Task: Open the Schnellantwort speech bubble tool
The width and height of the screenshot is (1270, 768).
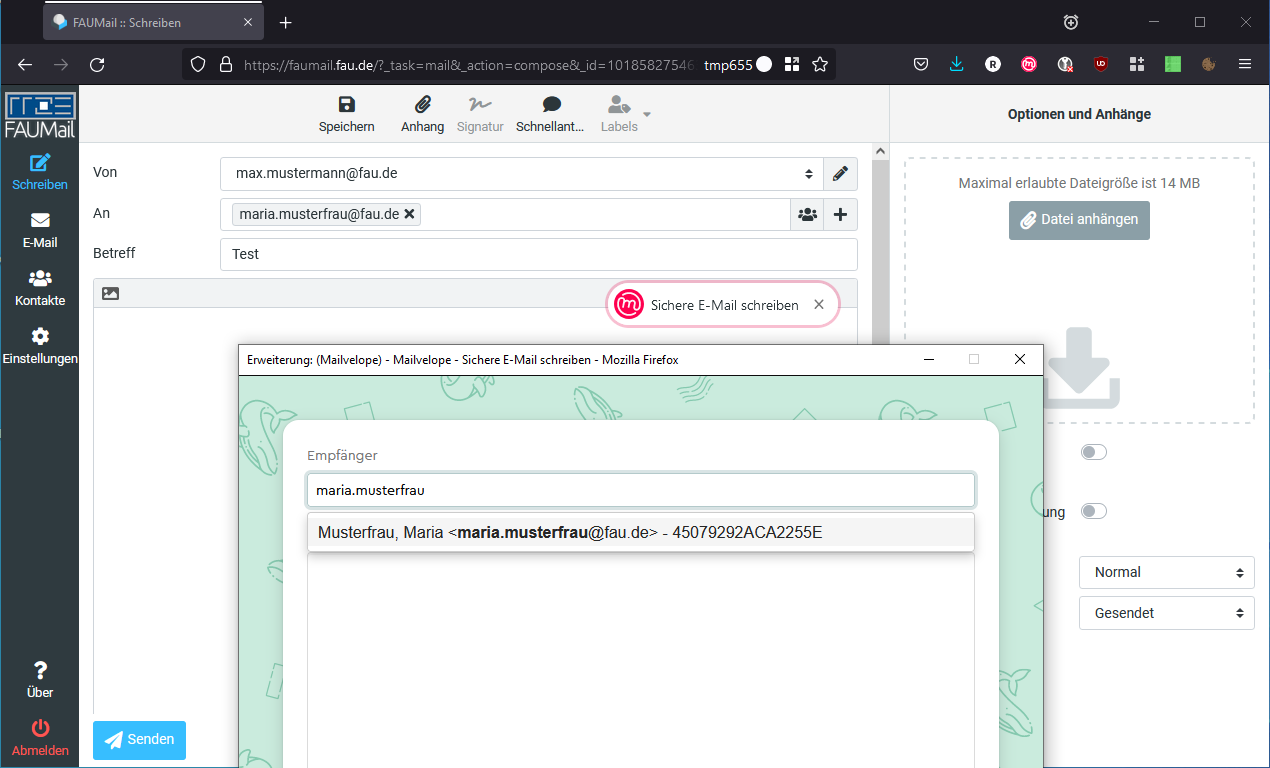Action: click(x=550, y=105)
